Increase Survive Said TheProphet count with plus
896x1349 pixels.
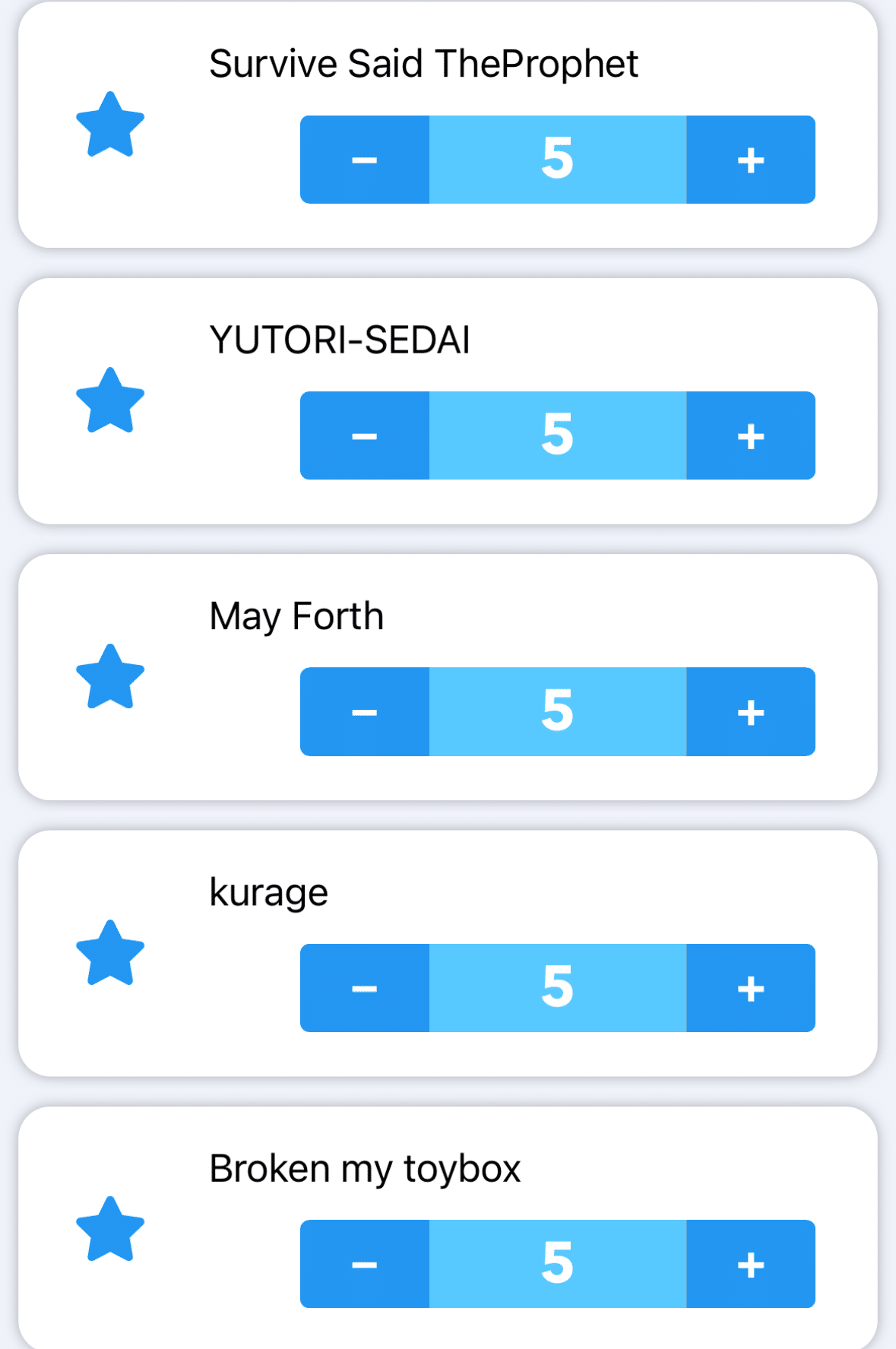[x=751, y=160]
